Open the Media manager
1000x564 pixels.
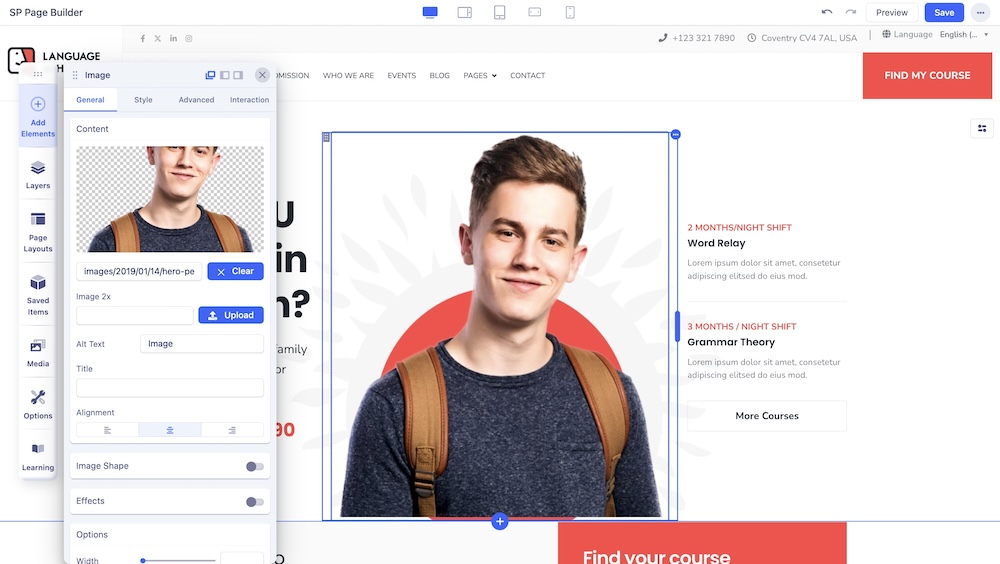tap(38, 353)
